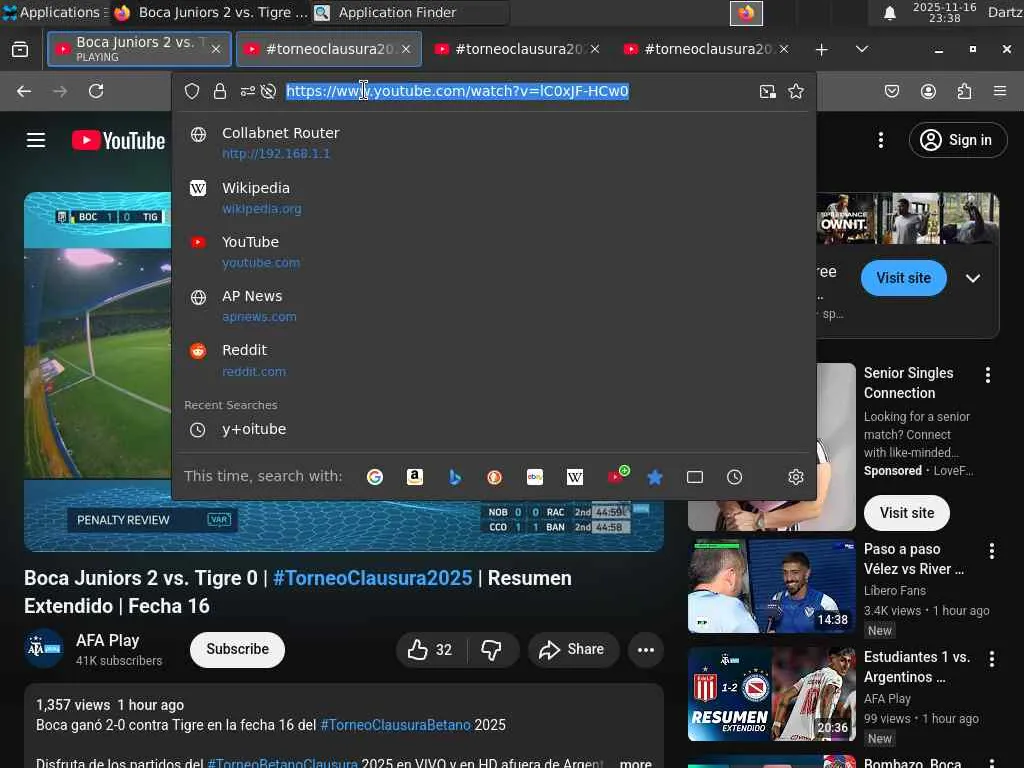Dislike the video with thumbs down
The width and height of the screenshot is (1024, 768).
pos(492,650)
